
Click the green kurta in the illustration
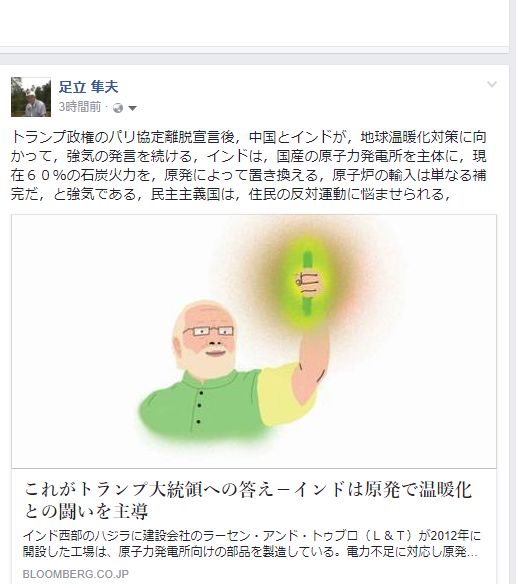point(203,406)
